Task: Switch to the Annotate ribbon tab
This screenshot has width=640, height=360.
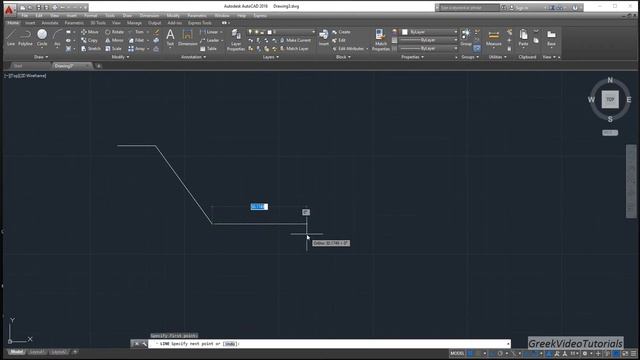Action: 50,23
